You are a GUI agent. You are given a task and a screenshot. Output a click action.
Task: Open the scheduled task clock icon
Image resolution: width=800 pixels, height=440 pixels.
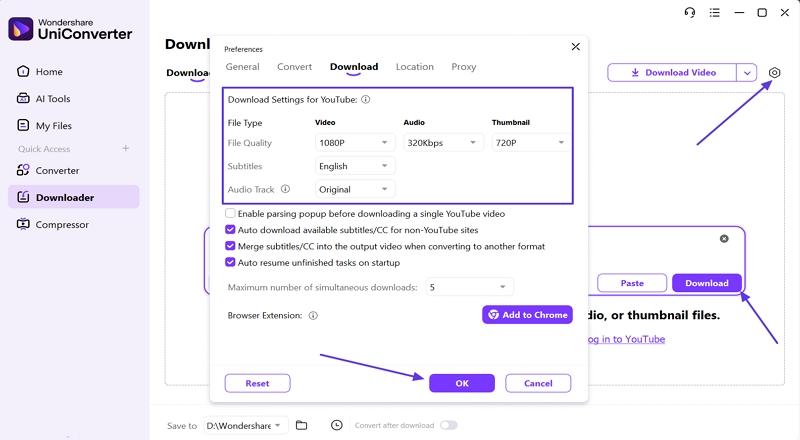click(337, 425)
